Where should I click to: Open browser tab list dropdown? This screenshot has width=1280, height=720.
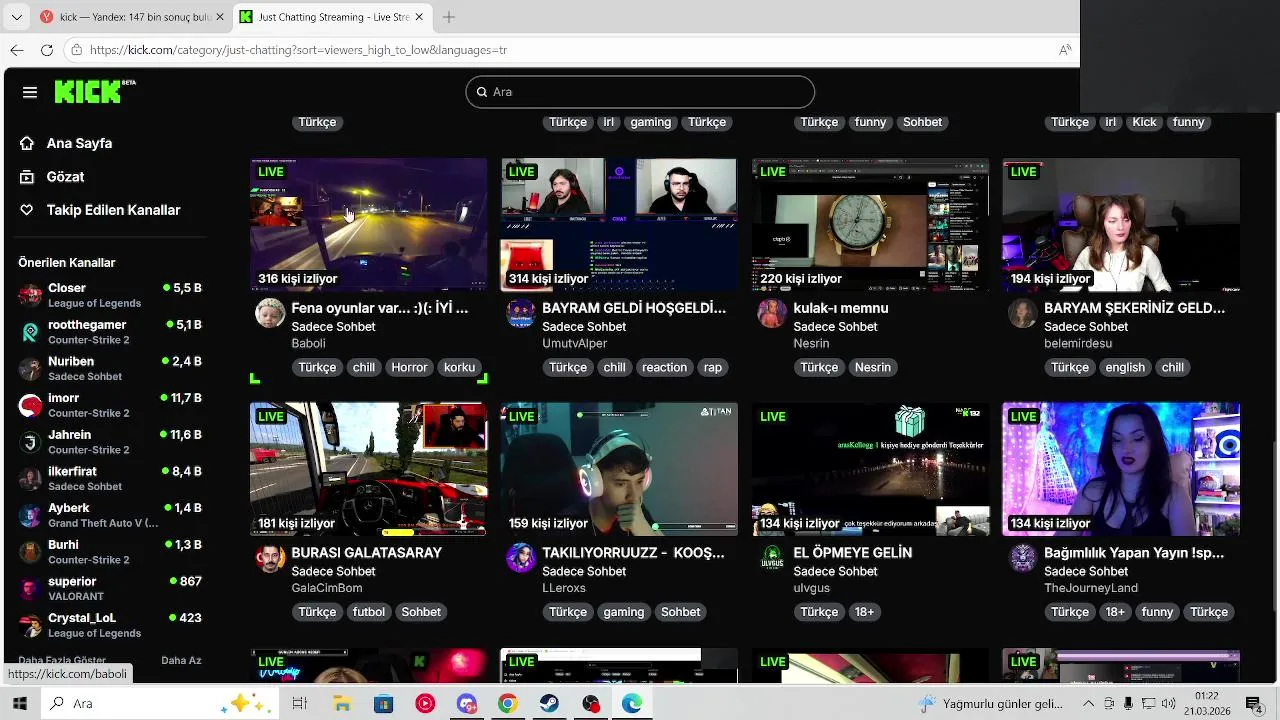[16, 17]
